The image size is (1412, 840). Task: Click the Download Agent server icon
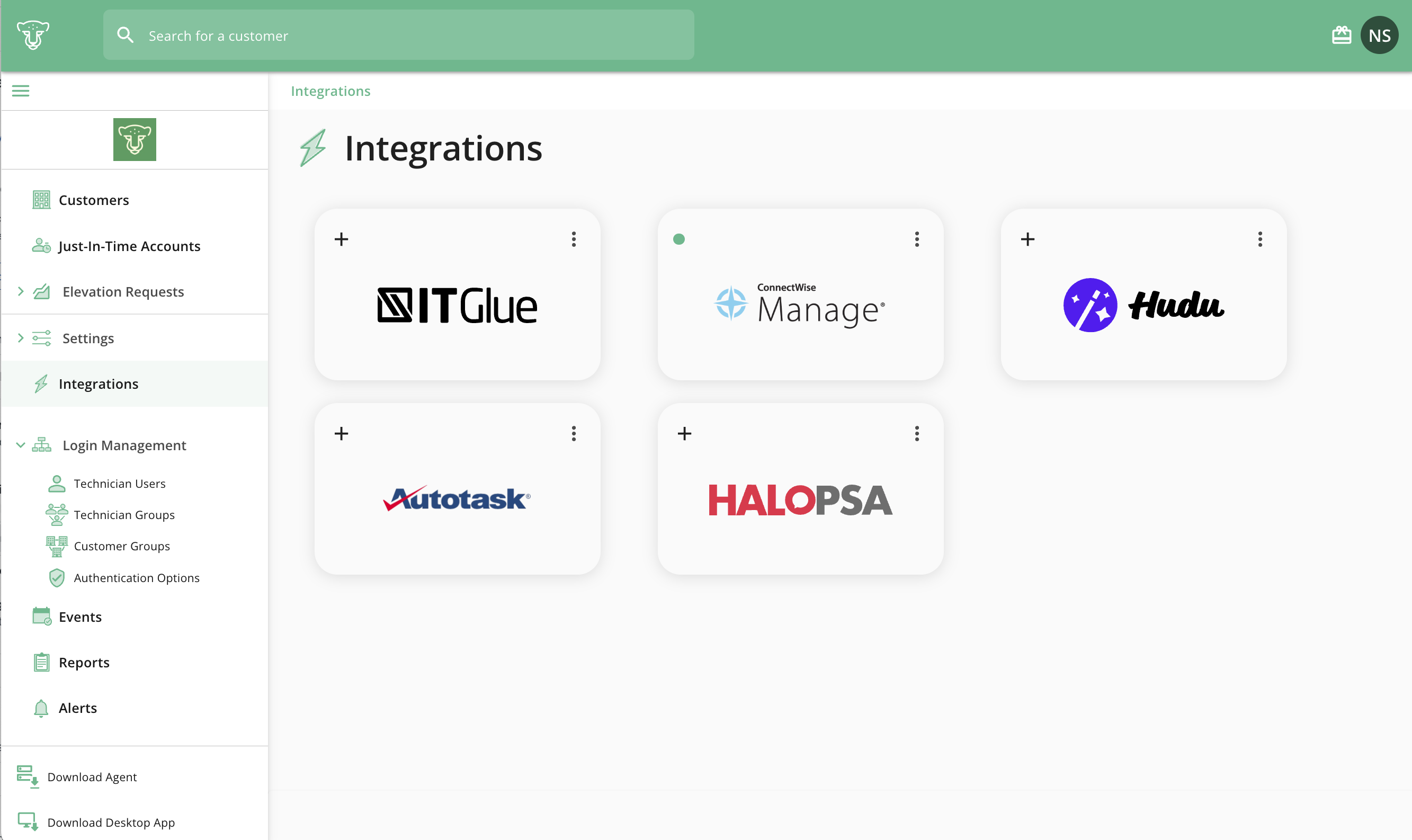point(28,776)
